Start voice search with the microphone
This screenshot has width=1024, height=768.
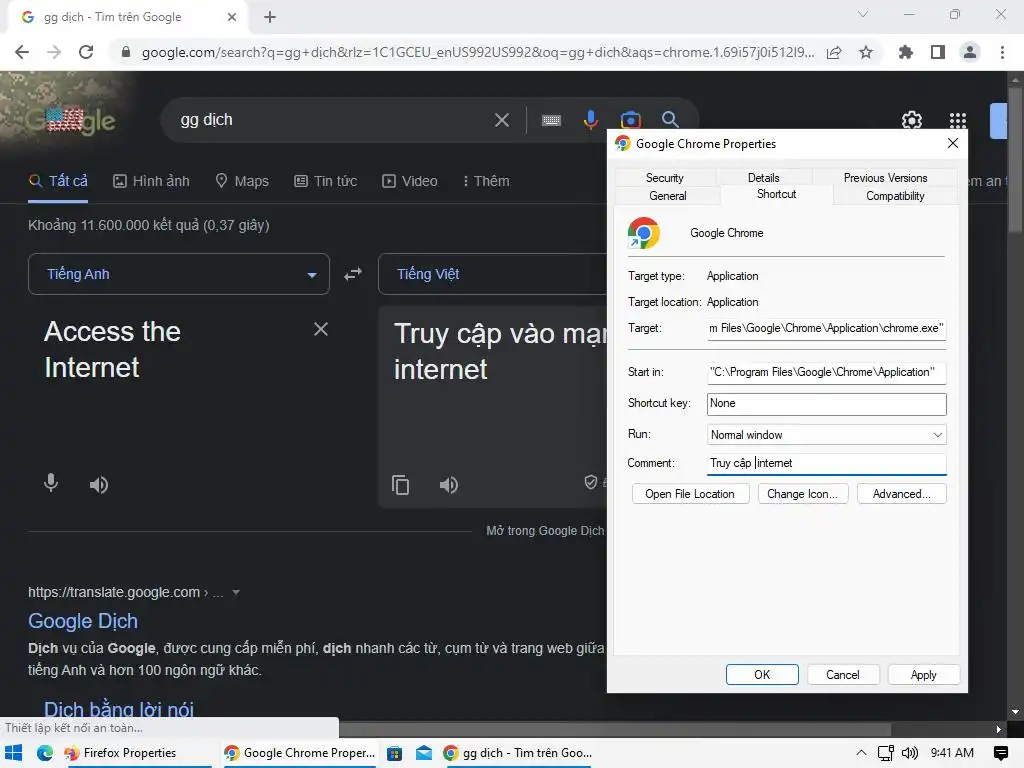[x=590, y=120]
